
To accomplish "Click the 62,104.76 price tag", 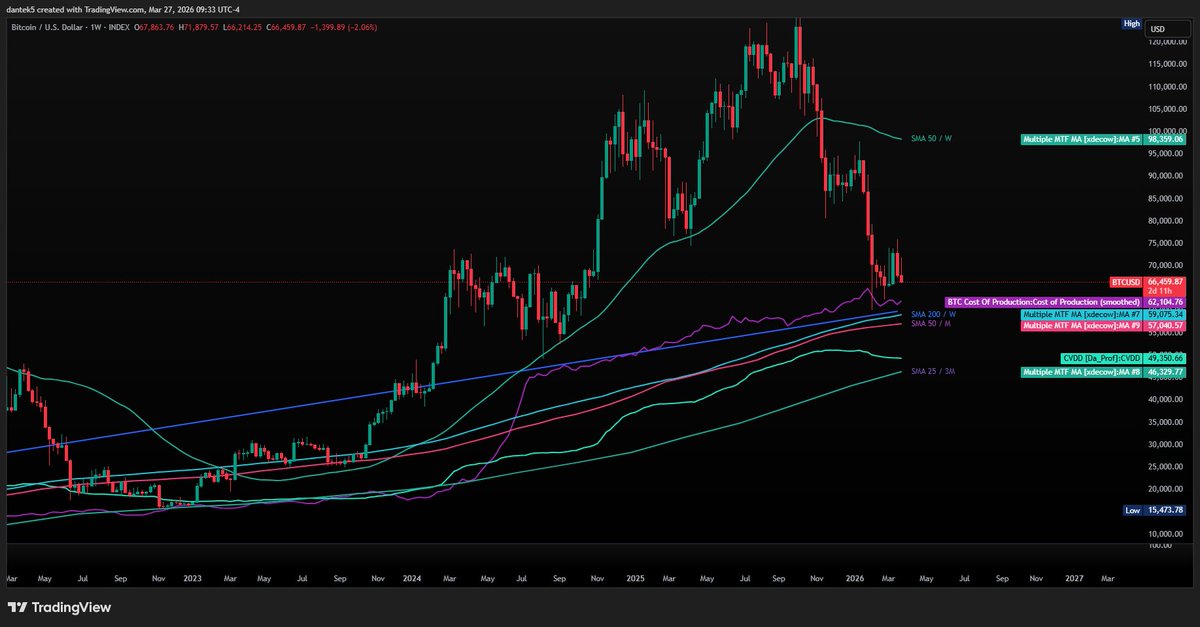I will coord(1166,301).
